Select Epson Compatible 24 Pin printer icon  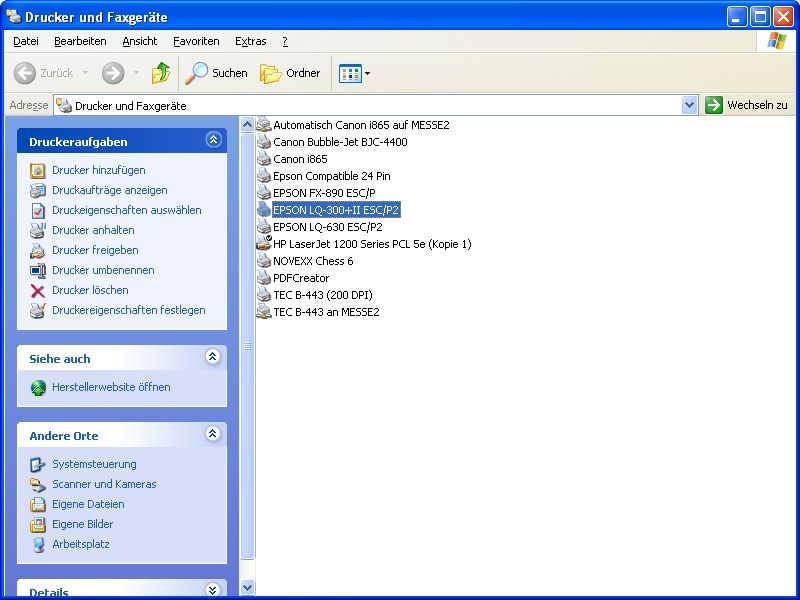pos(263,176)
